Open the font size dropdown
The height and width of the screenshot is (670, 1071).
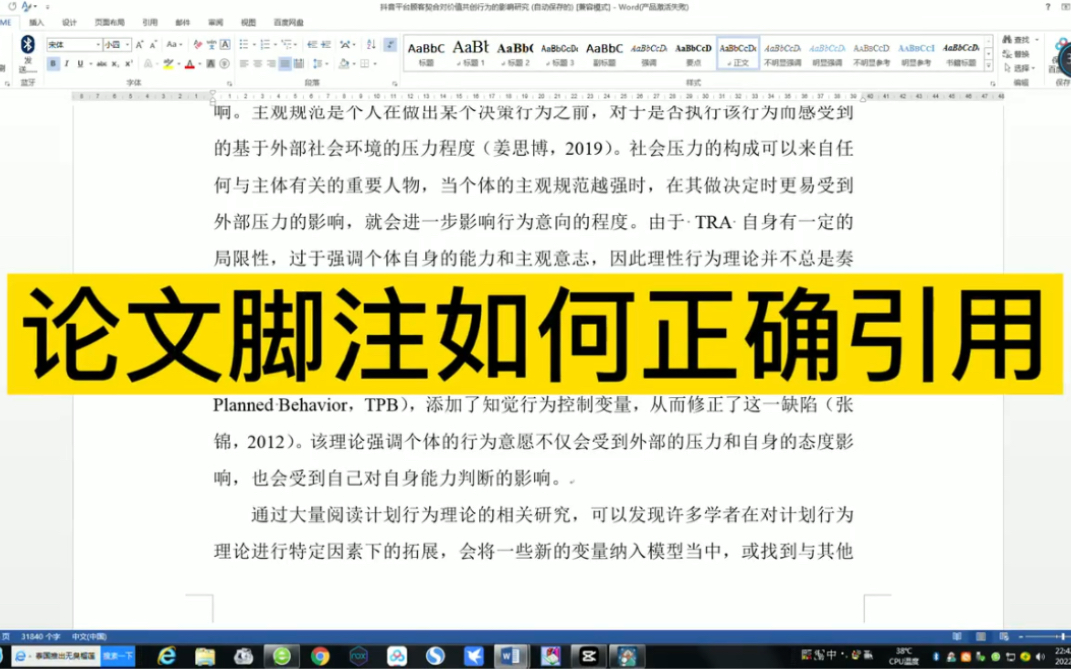(x=126, y=44)
